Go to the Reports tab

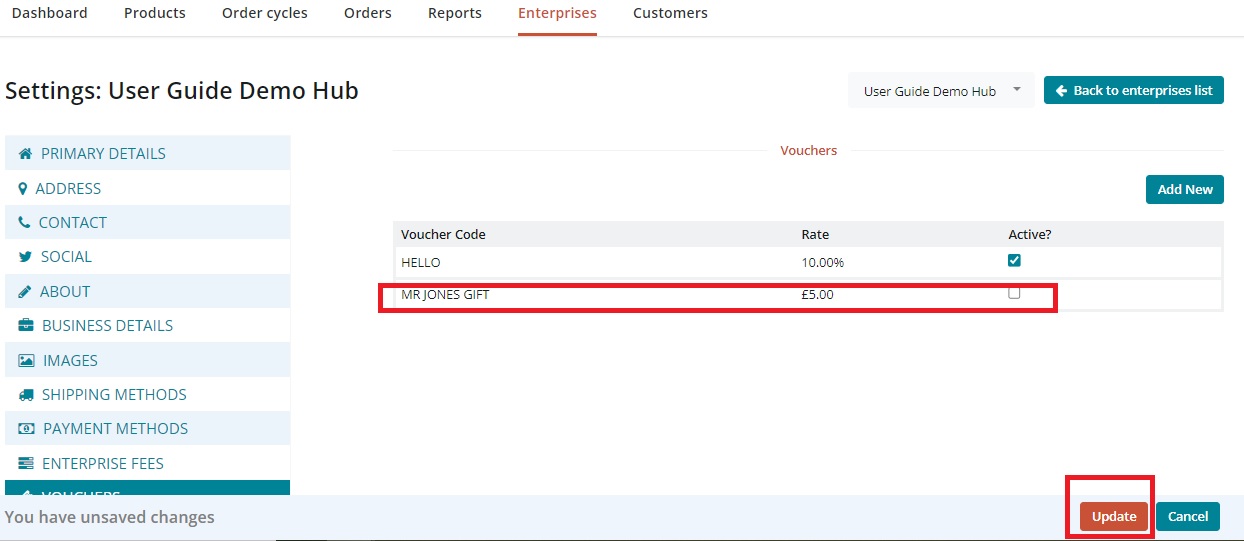tap(454, 14)
